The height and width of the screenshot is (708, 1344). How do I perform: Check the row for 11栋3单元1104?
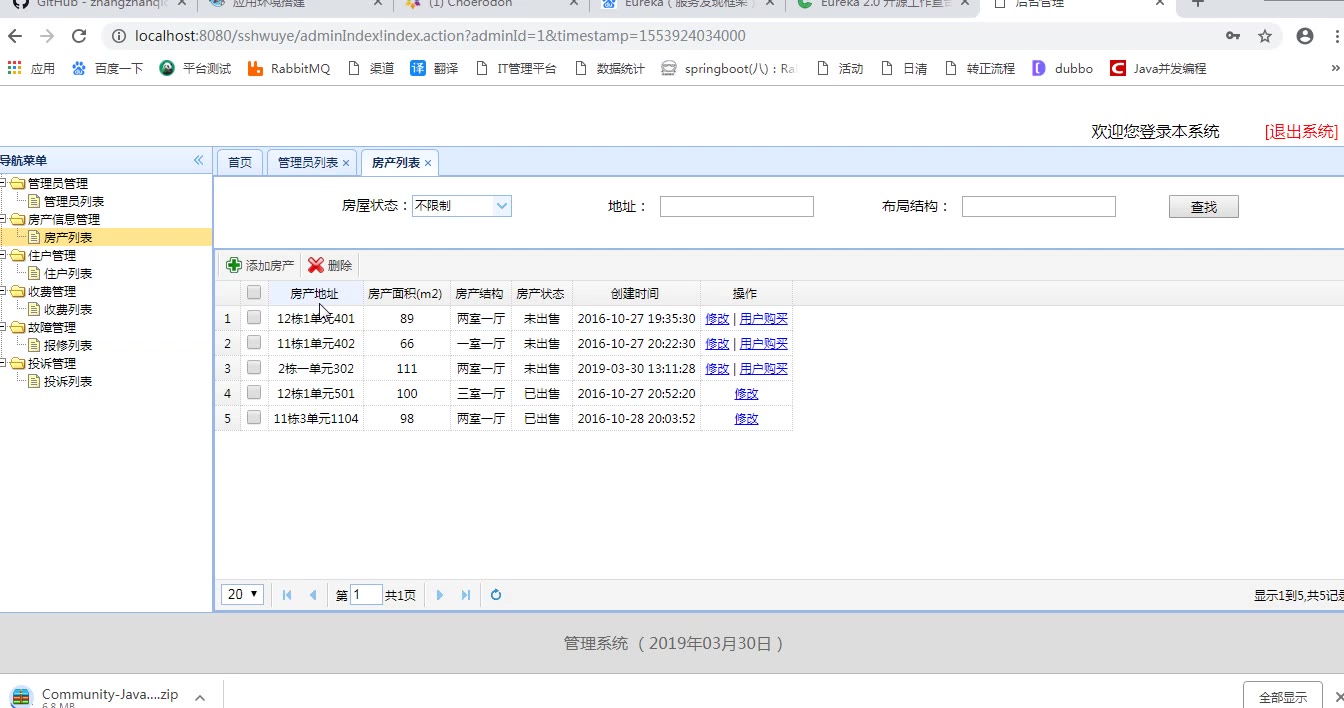pos(254,418)
